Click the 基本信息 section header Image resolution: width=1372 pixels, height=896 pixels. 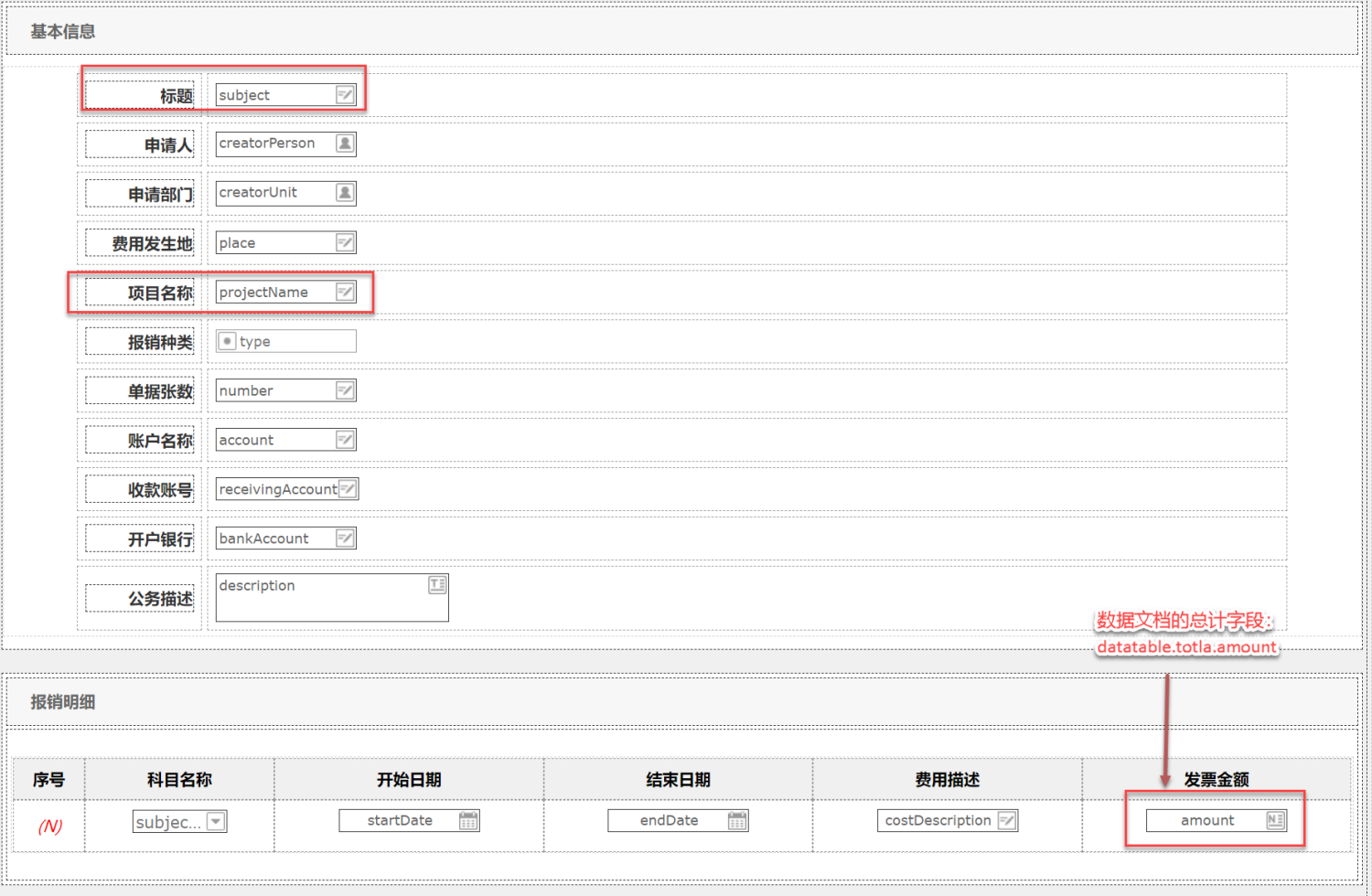[63, 32]
